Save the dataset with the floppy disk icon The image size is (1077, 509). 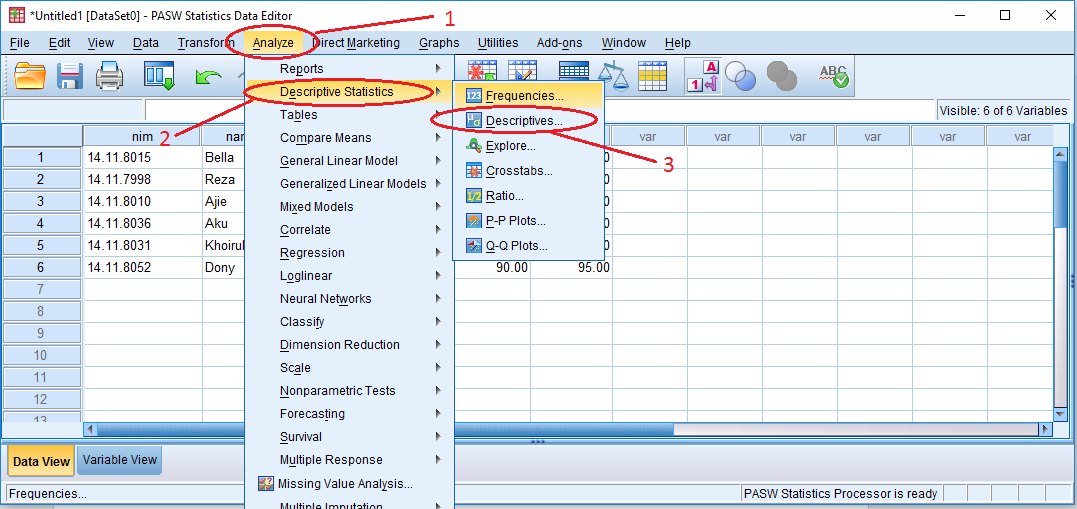tap(70, 75)
